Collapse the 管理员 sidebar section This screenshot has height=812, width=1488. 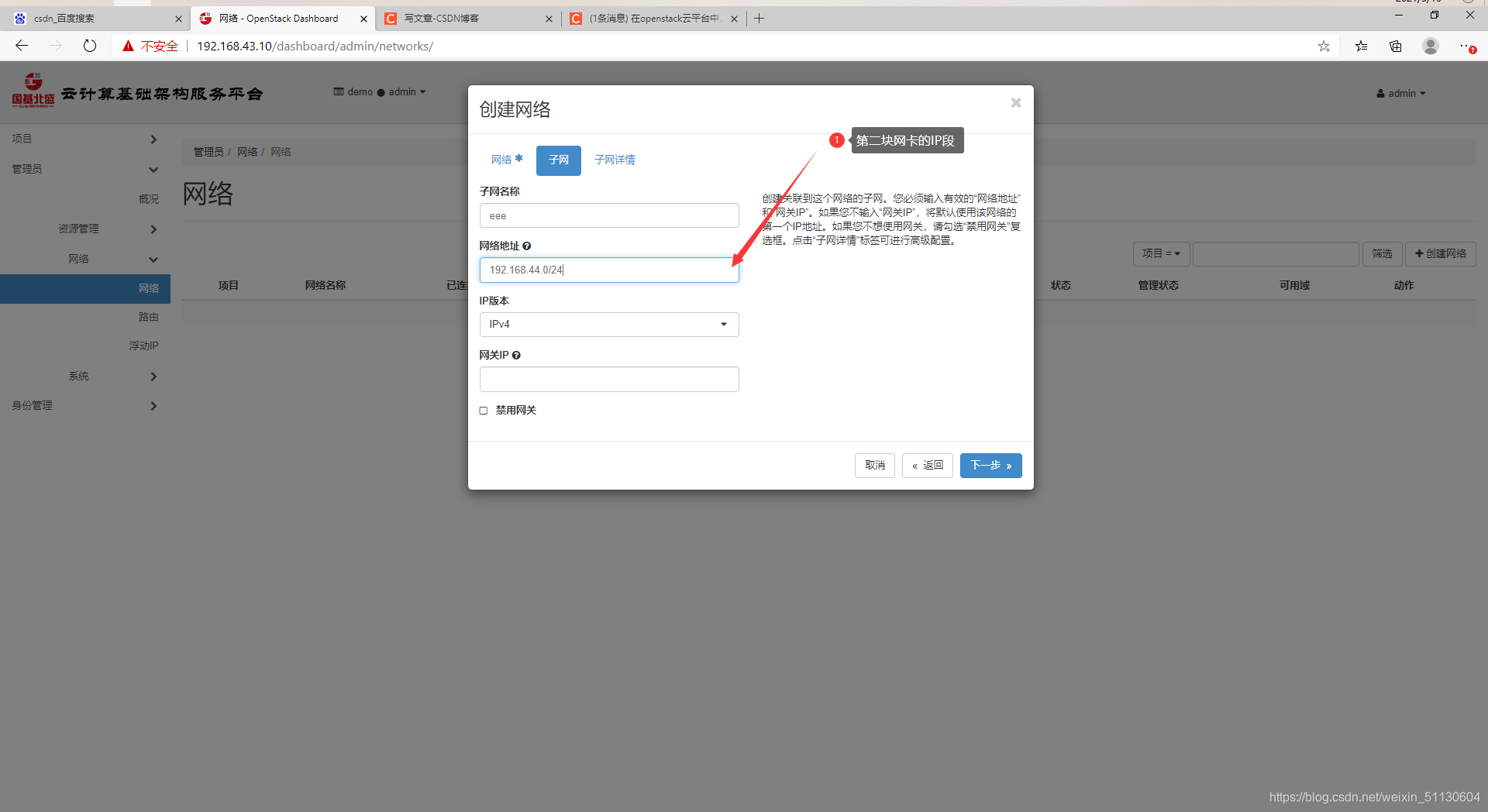pos(84,169)
